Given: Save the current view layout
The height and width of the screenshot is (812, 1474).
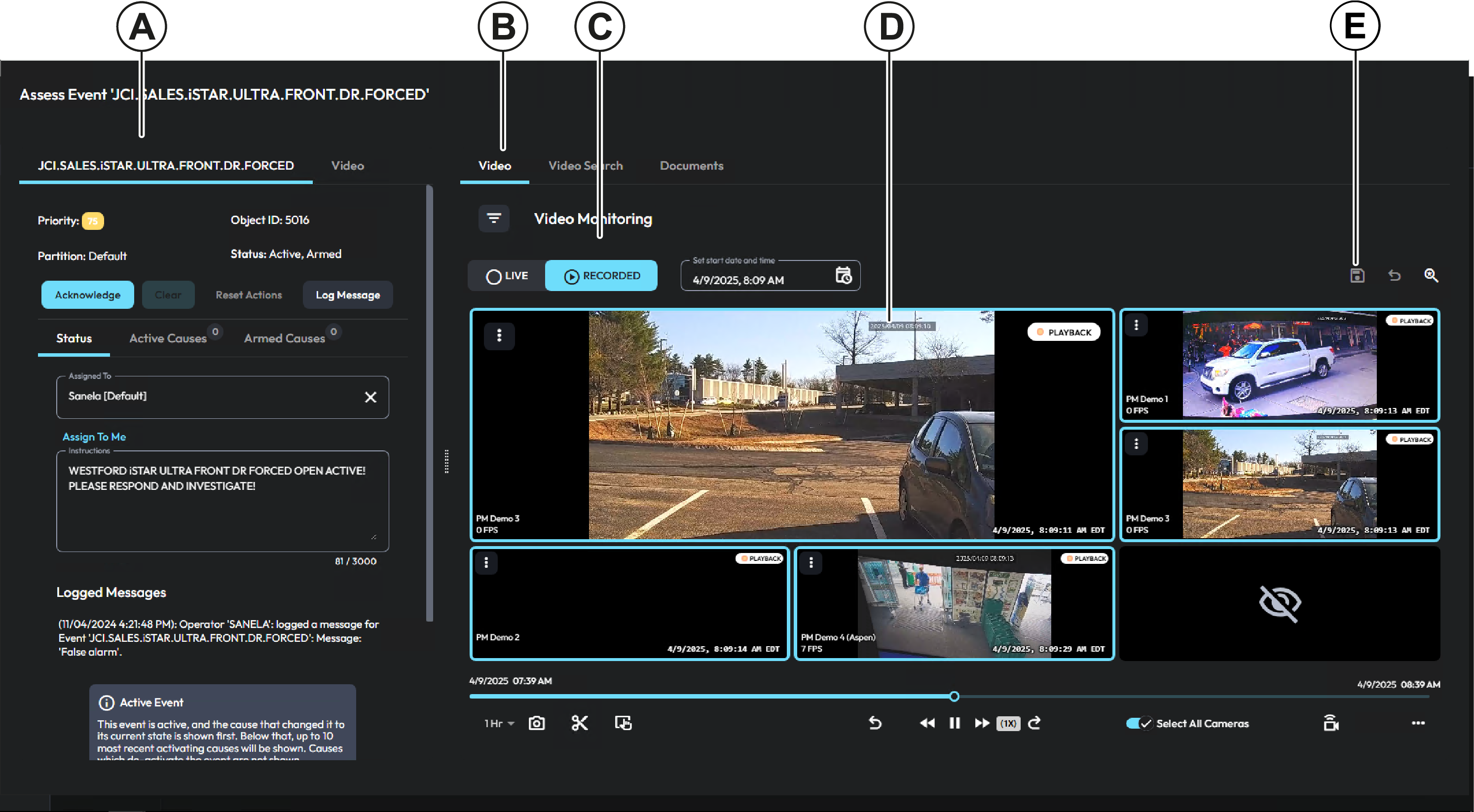Looking at the screenshot, I should coord(1357,275).
